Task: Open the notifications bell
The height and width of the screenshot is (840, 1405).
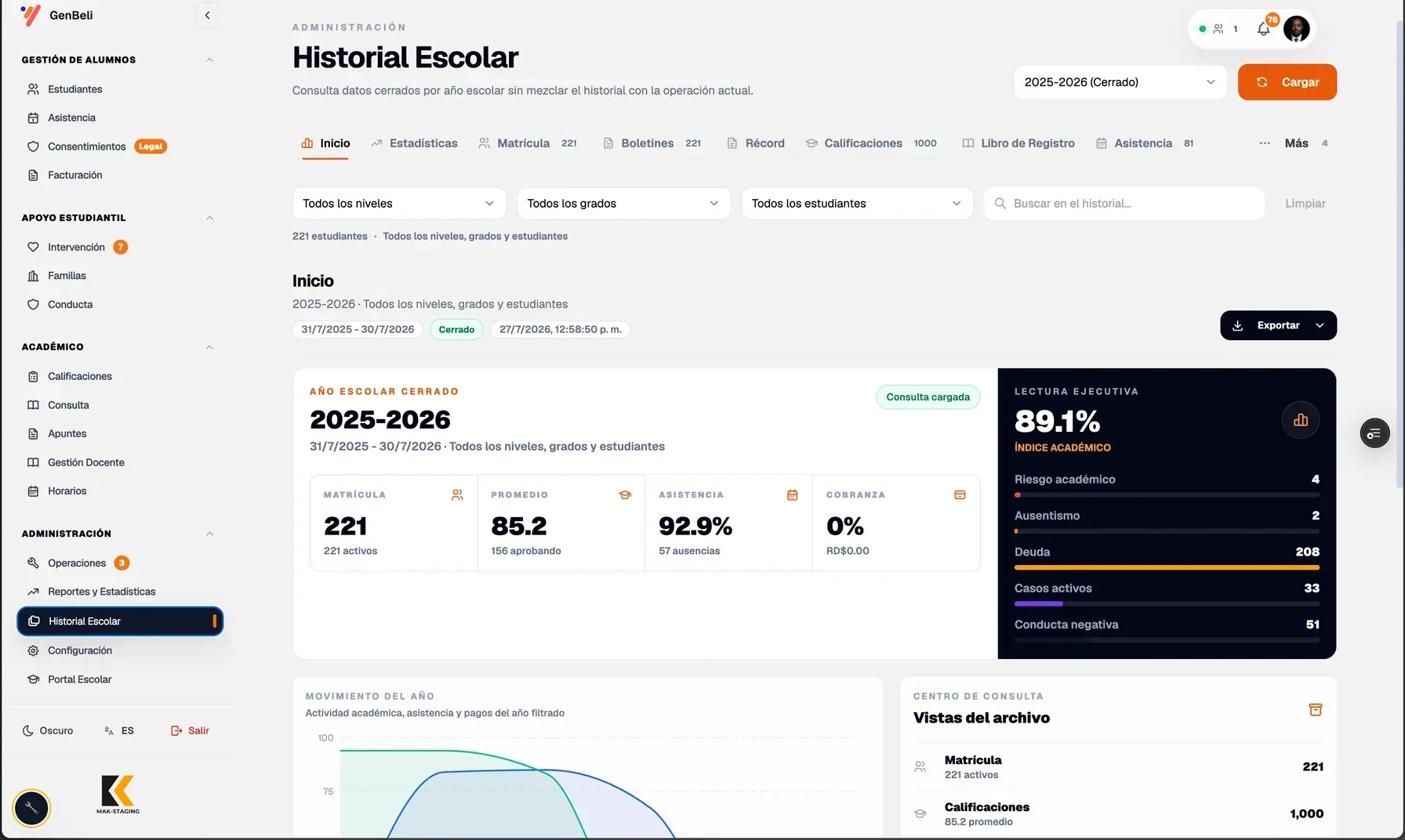Action: [x=1263, y=29]
